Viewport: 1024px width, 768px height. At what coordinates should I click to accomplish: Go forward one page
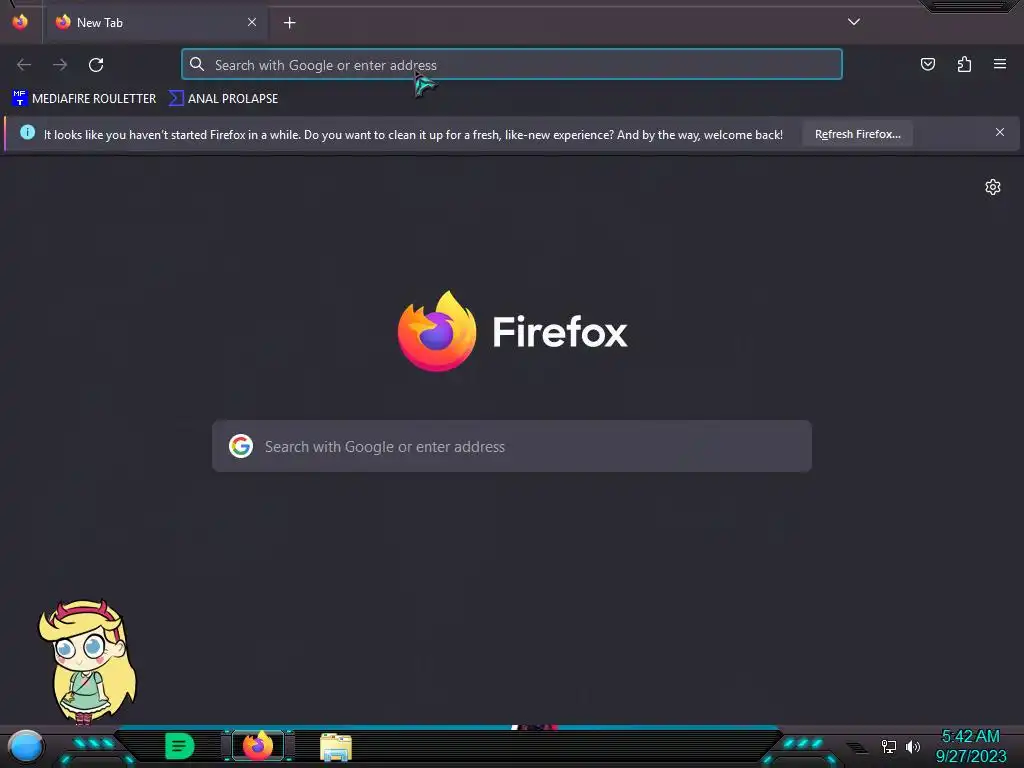pyautogui.click(x=60, y=65)
